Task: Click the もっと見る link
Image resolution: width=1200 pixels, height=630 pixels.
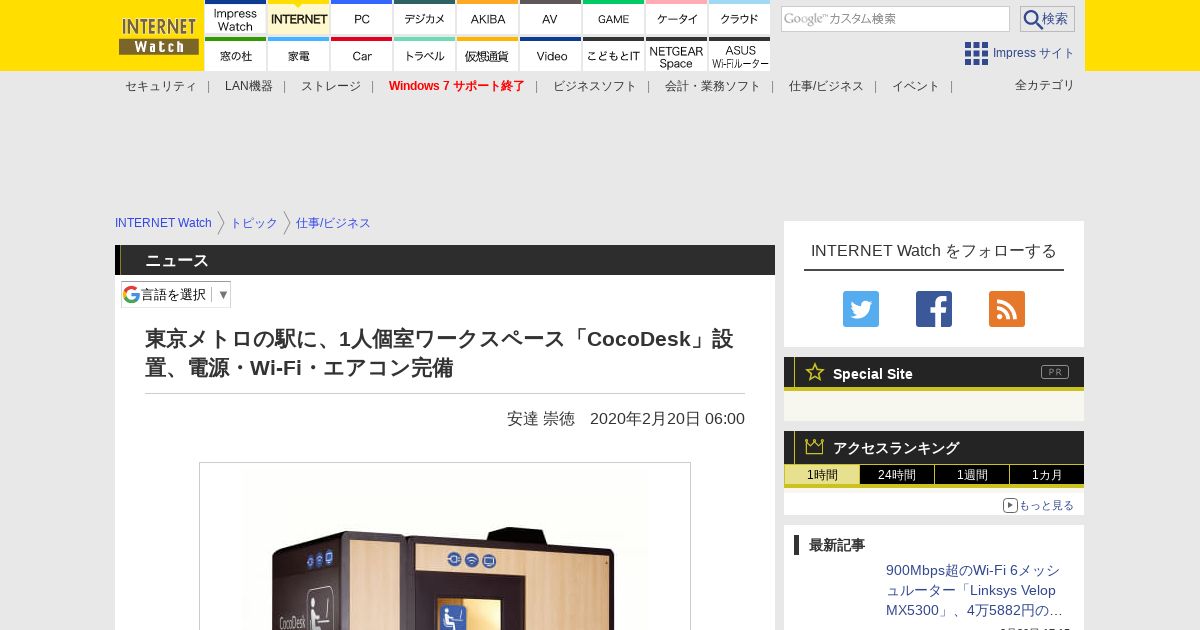Action: tap(1039, 505)
